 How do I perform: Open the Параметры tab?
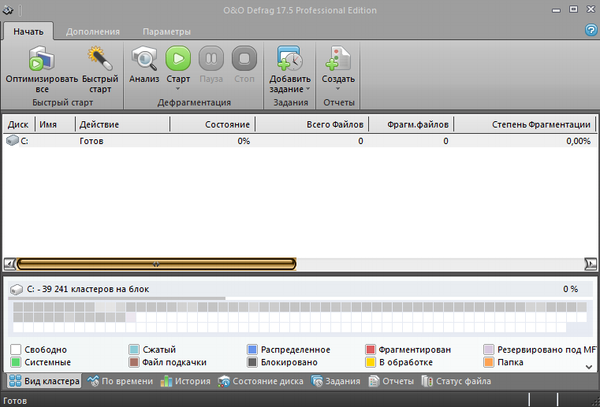(x=166, y=31)
